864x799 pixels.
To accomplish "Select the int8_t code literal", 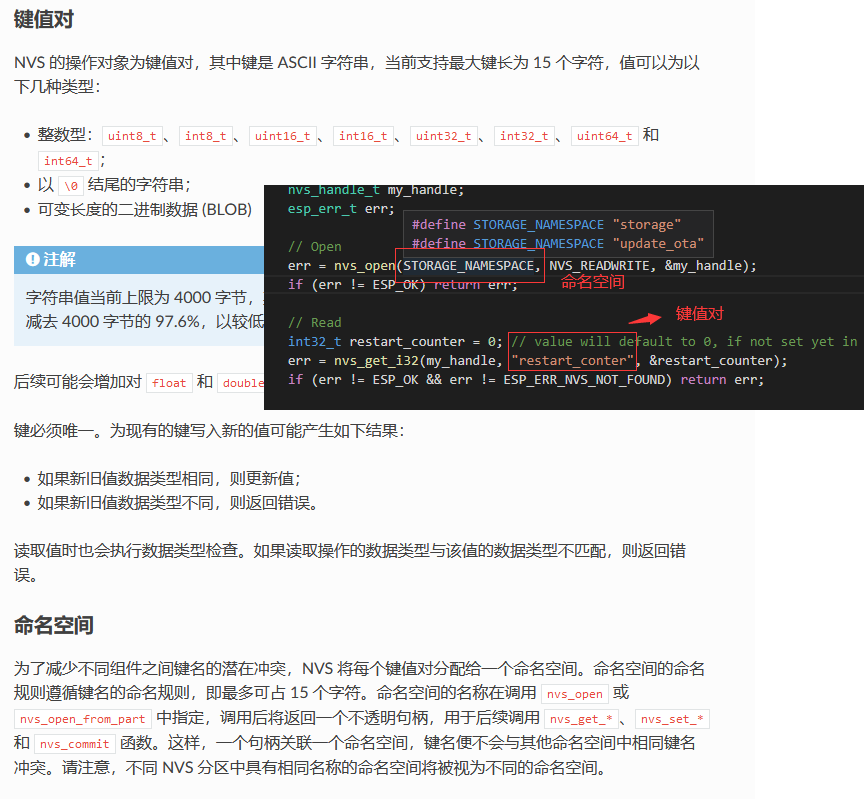I will pyautogui.click(x=206, y=136).
